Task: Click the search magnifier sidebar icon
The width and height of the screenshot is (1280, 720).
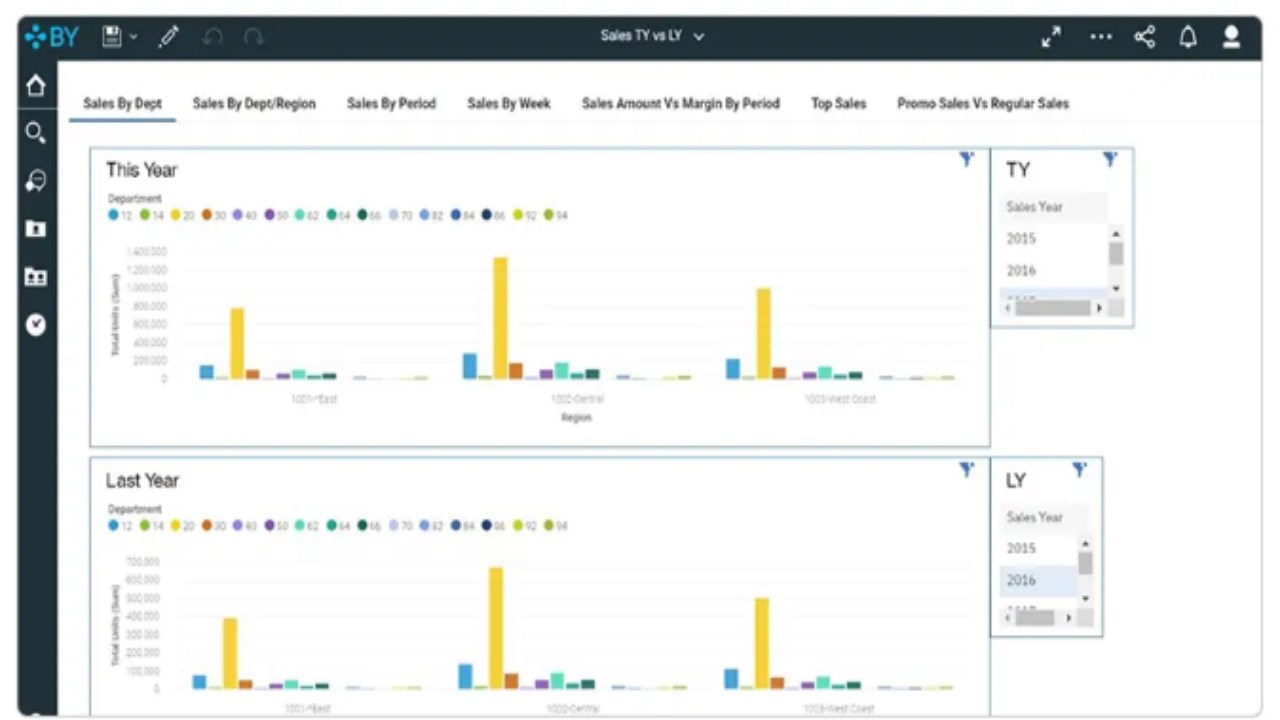Action: (36, 133)
